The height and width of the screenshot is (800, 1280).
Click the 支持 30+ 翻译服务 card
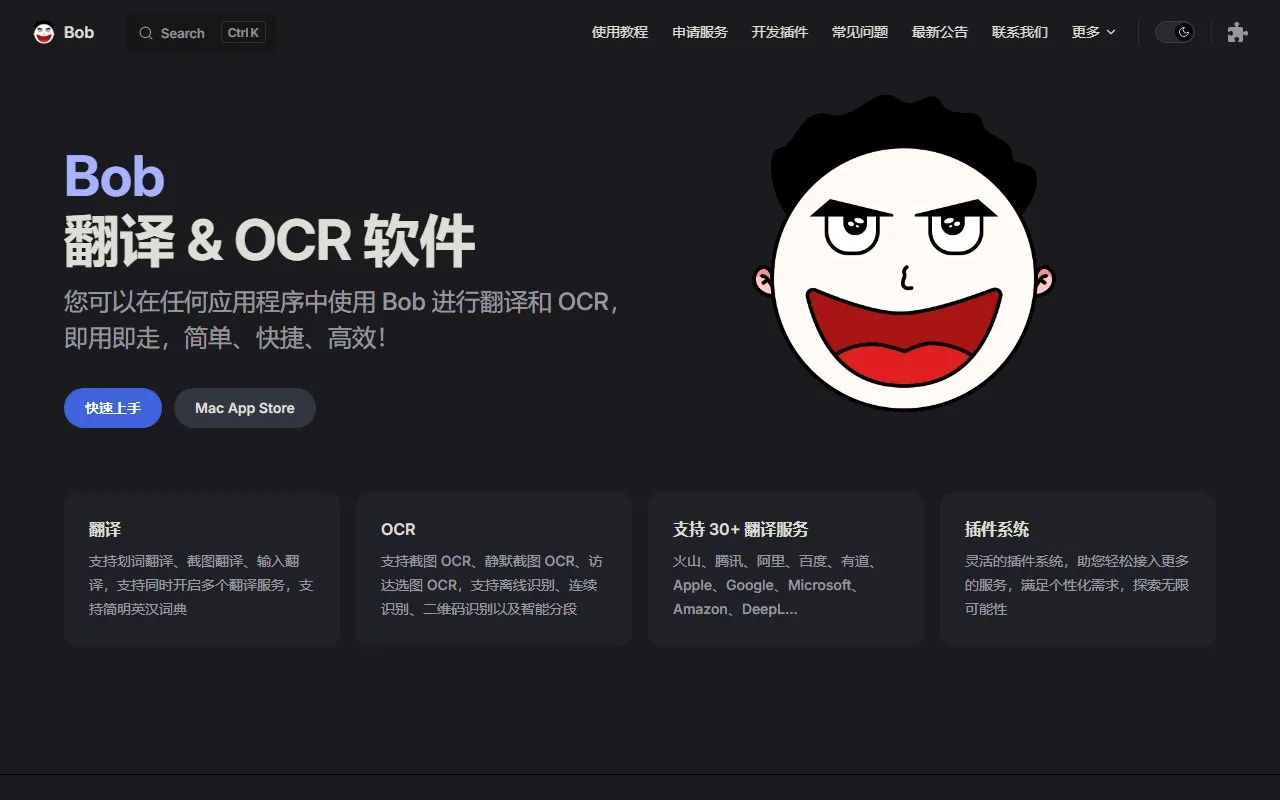click(x=786, y=568)
